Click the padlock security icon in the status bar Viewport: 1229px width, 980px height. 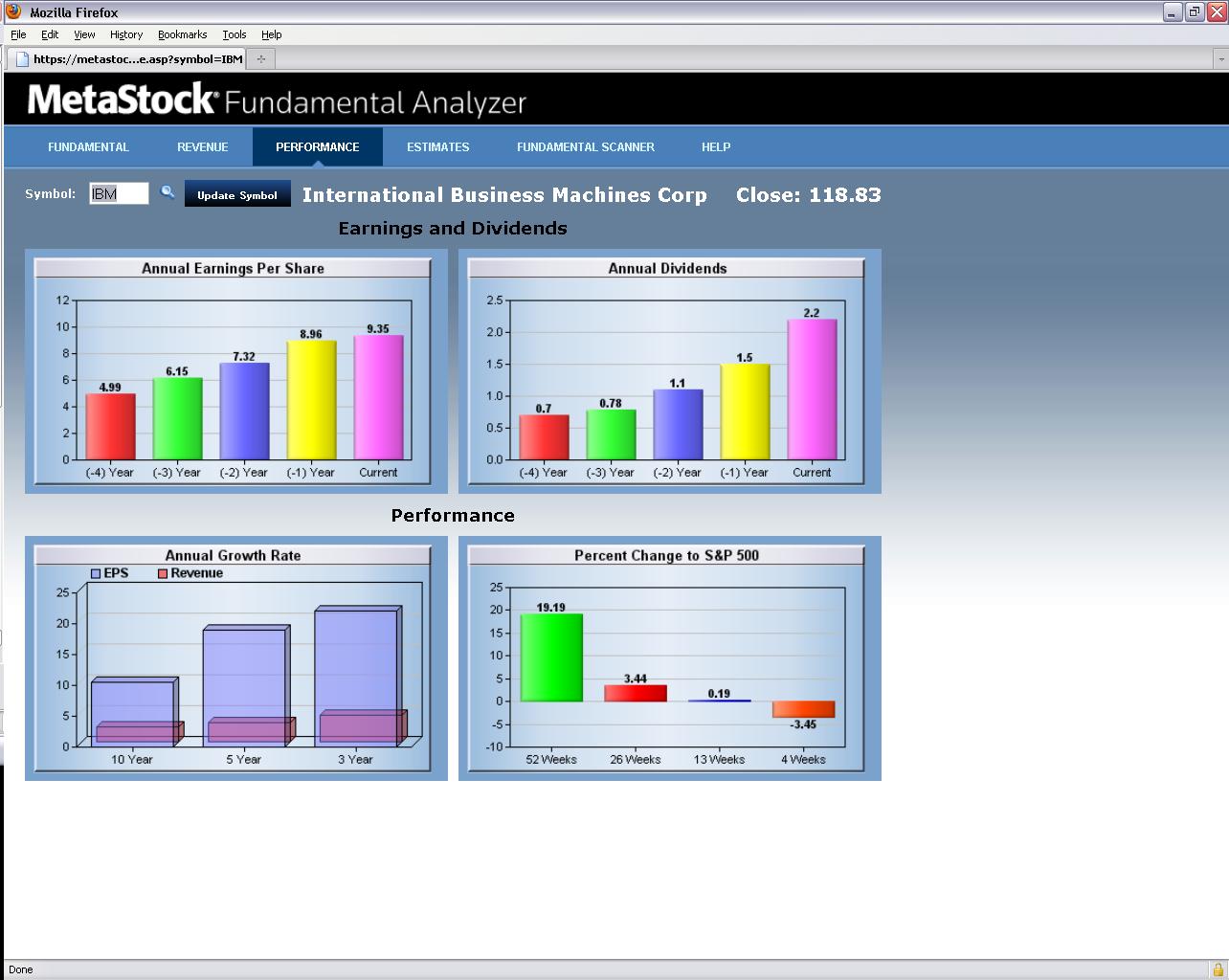[1218, 969]
